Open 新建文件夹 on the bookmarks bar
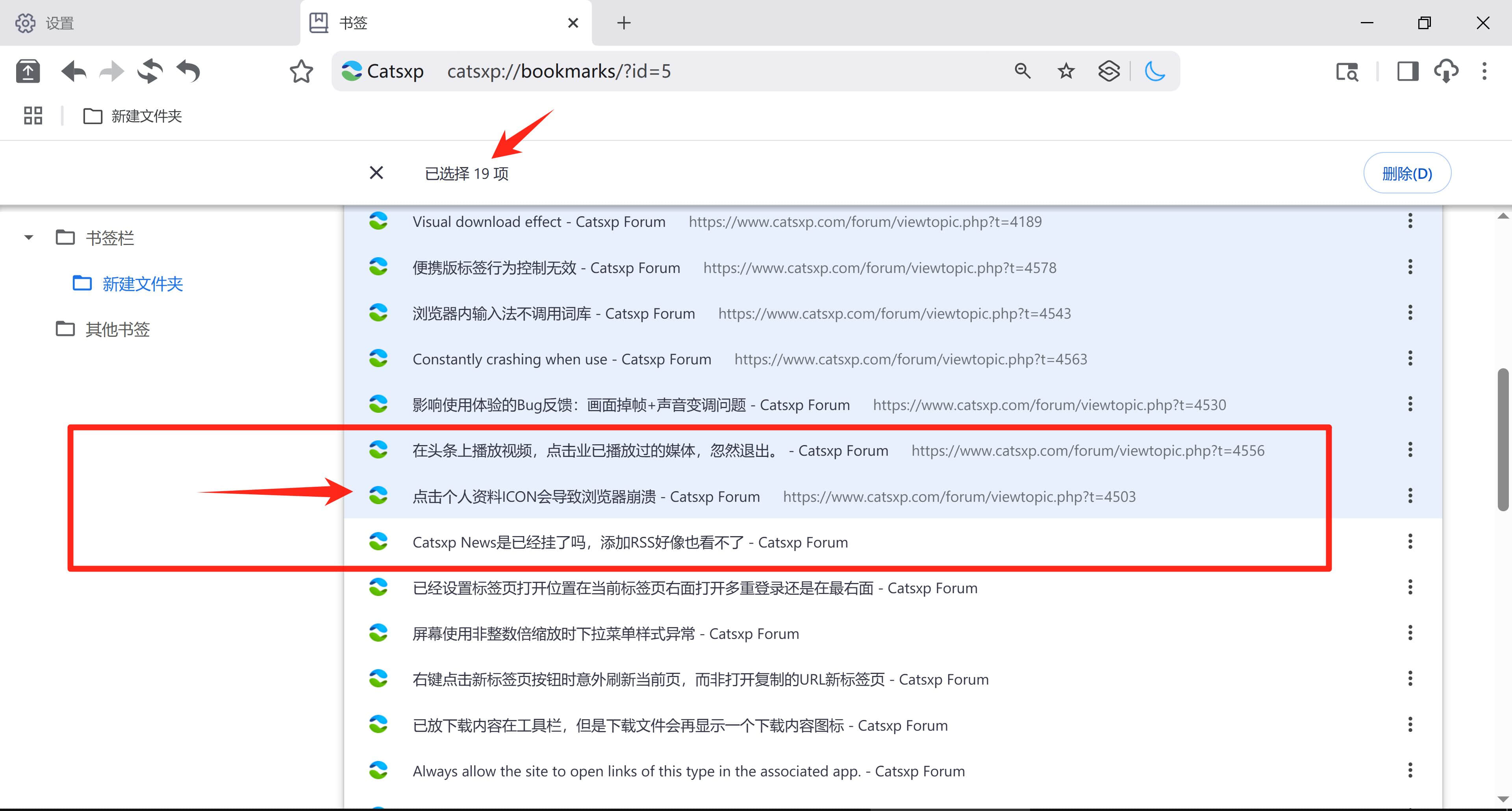This screenshot has width=1512, height=811. coord(133,116)
